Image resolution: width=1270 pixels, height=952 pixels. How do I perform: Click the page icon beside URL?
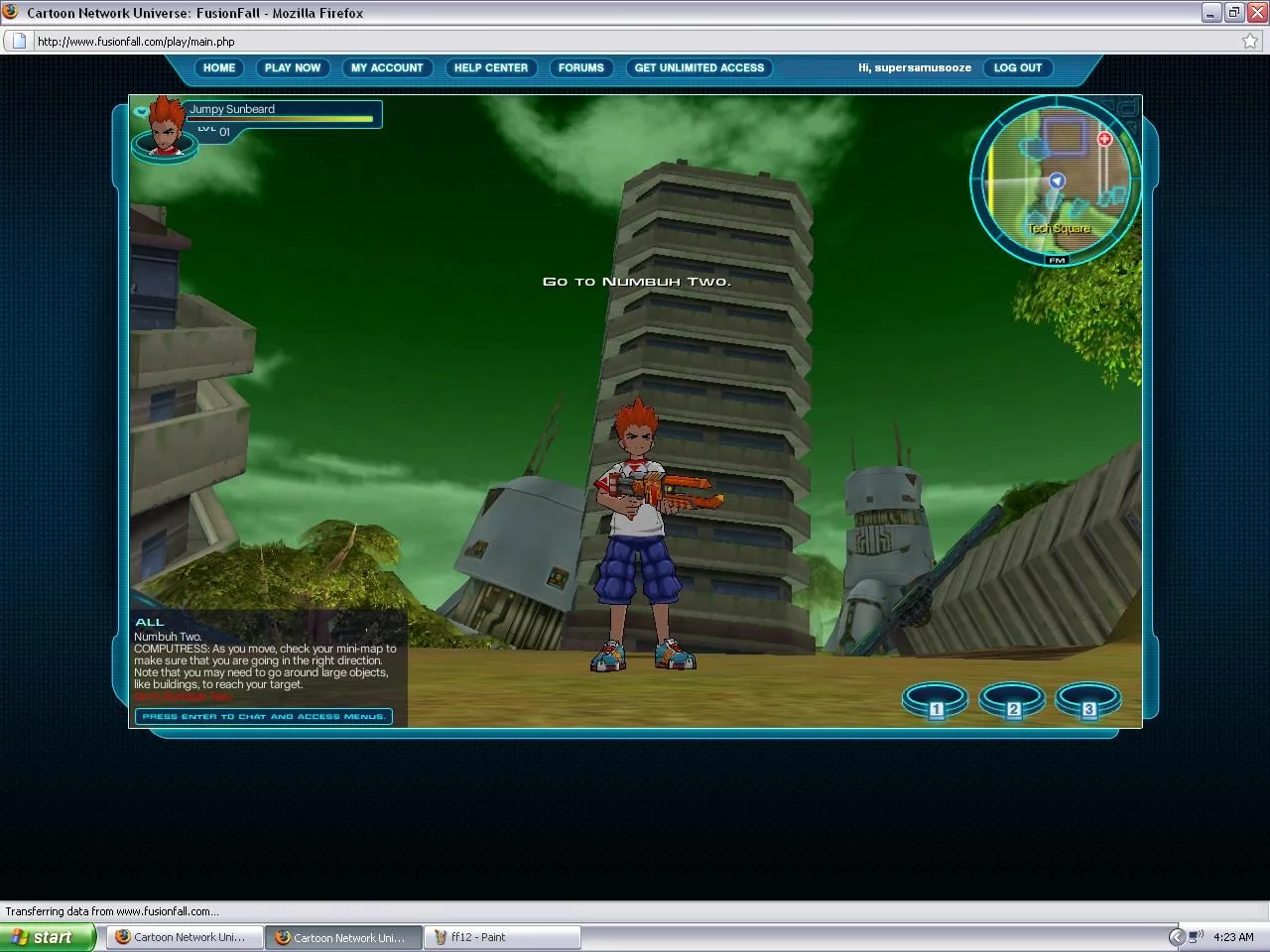(19, 42)
